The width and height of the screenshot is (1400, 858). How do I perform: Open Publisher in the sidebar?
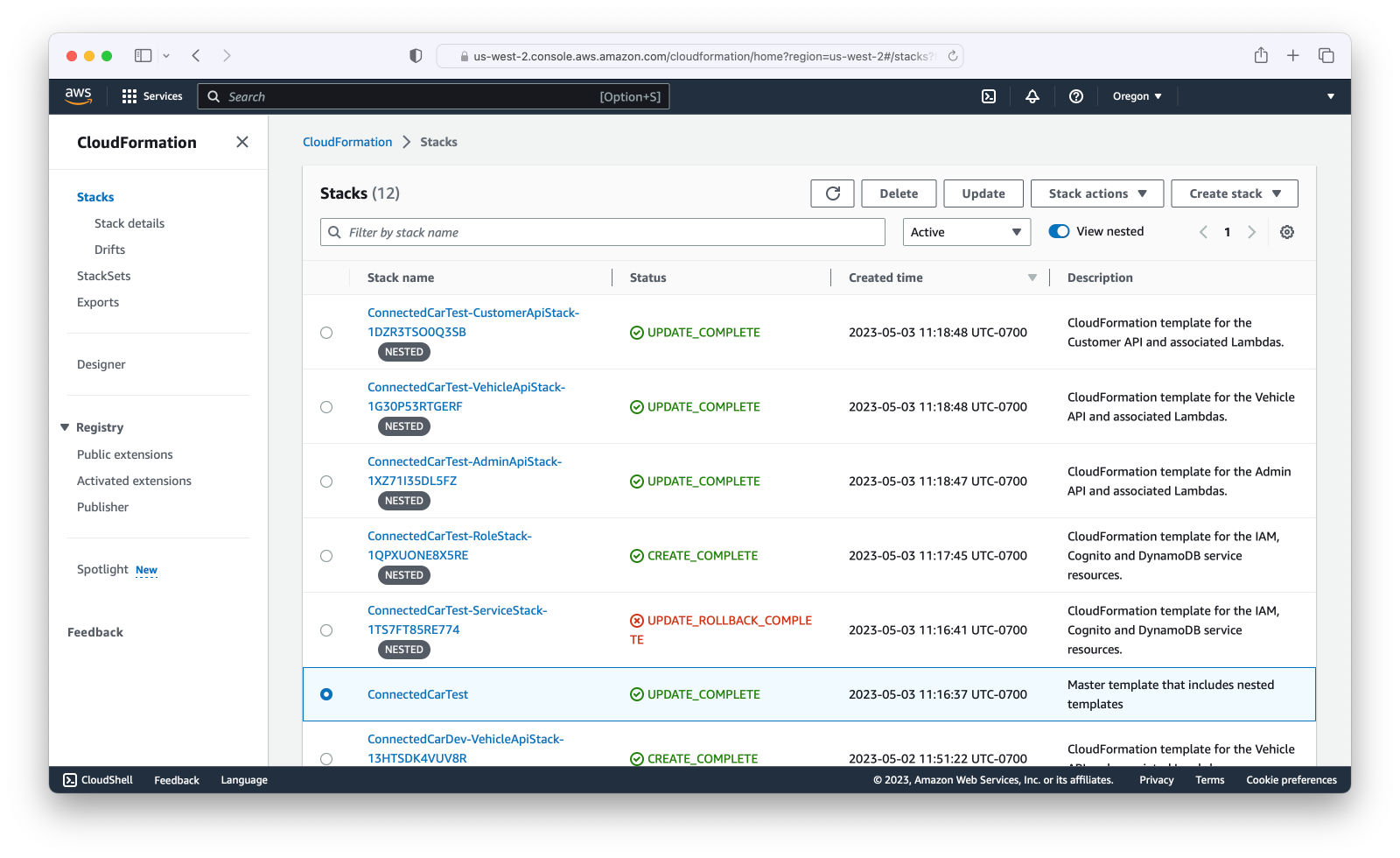coord(102,507)
